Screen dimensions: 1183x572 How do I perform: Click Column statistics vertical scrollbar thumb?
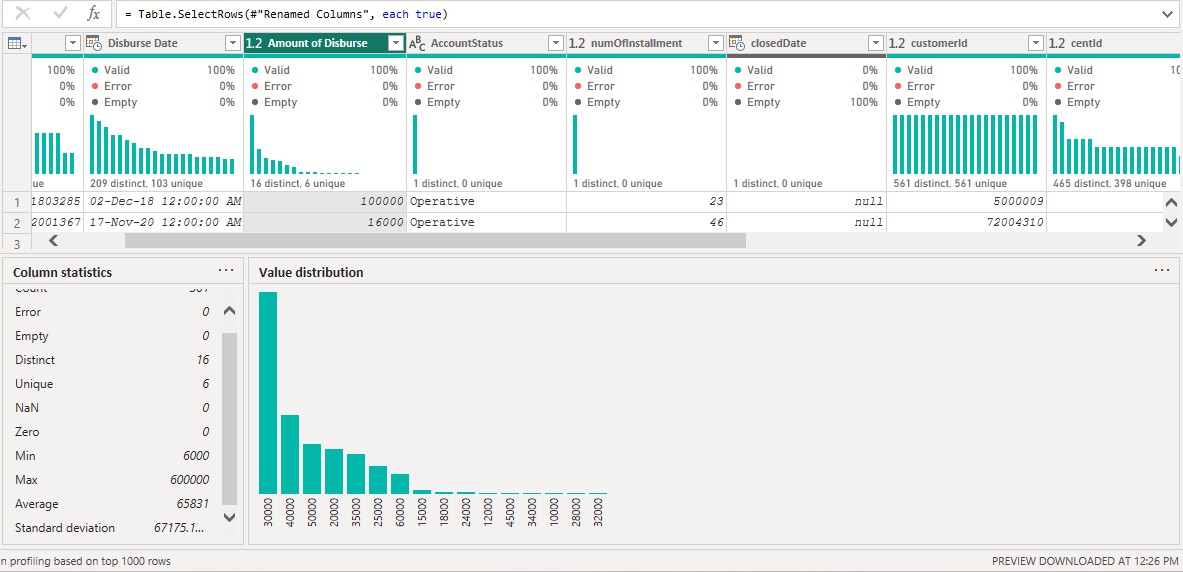click(x=229, y=419)
